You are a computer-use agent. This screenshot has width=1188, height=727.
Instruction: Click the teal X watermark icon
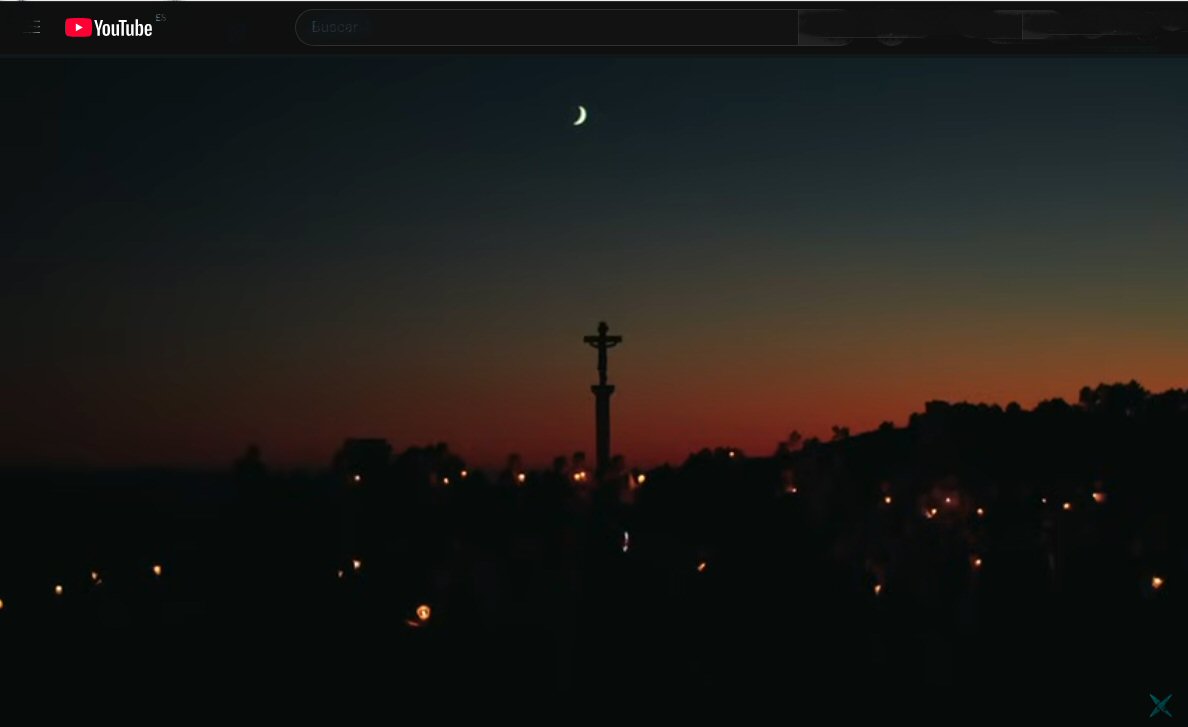point(1160,705)
